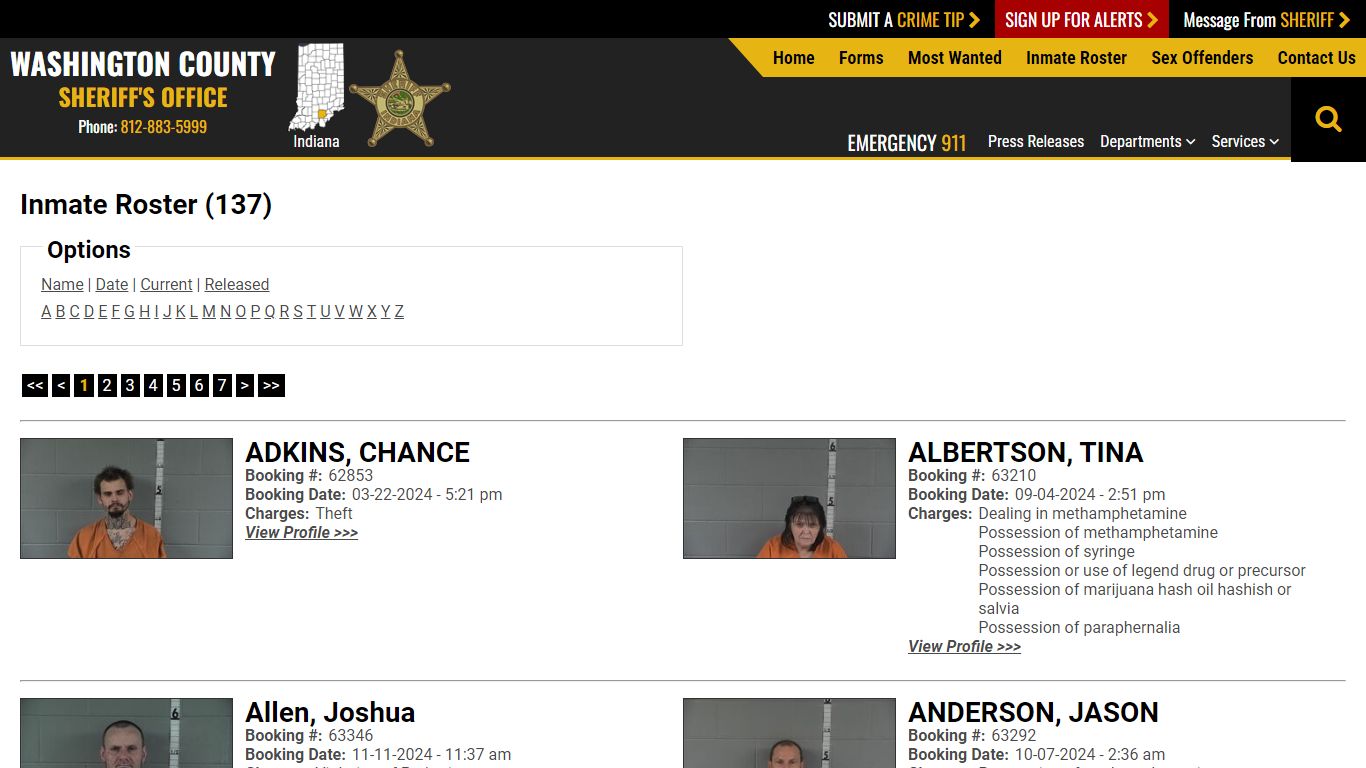View Profile for Adkins, Chance
1366x768 pixels.
coord(301,533)
